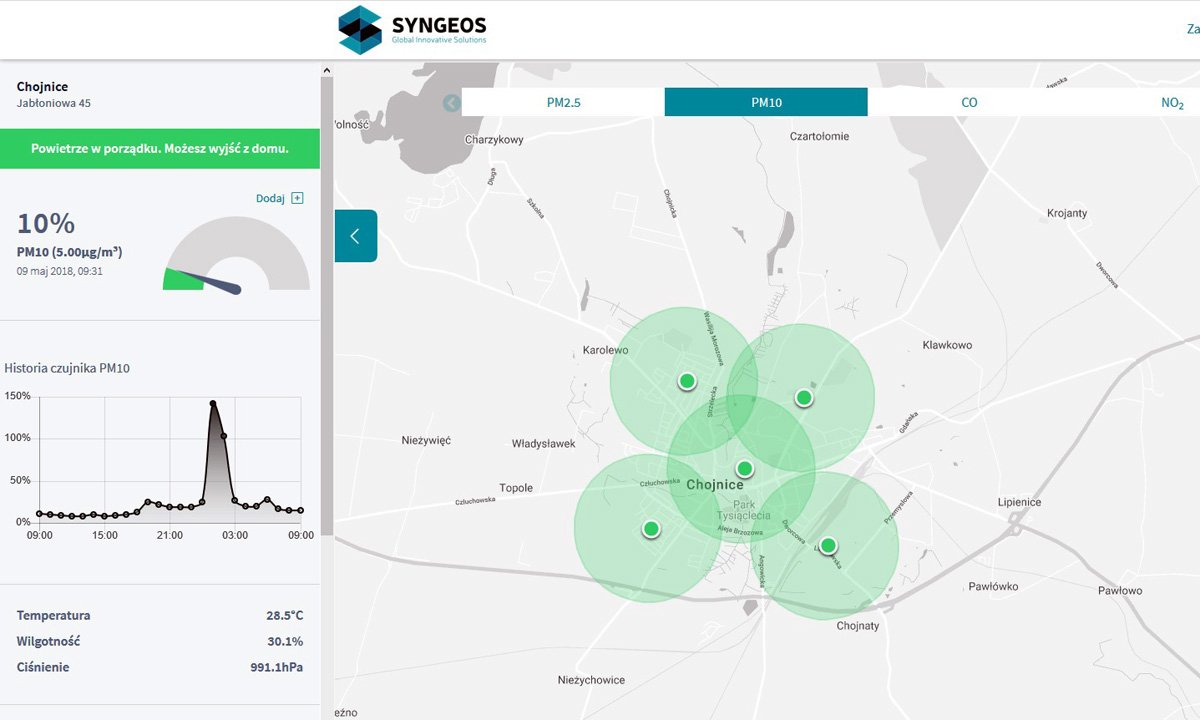This screenshot has width=1200, height=720.
Task: Open the CO tab
Action: (x=969, y=102)
